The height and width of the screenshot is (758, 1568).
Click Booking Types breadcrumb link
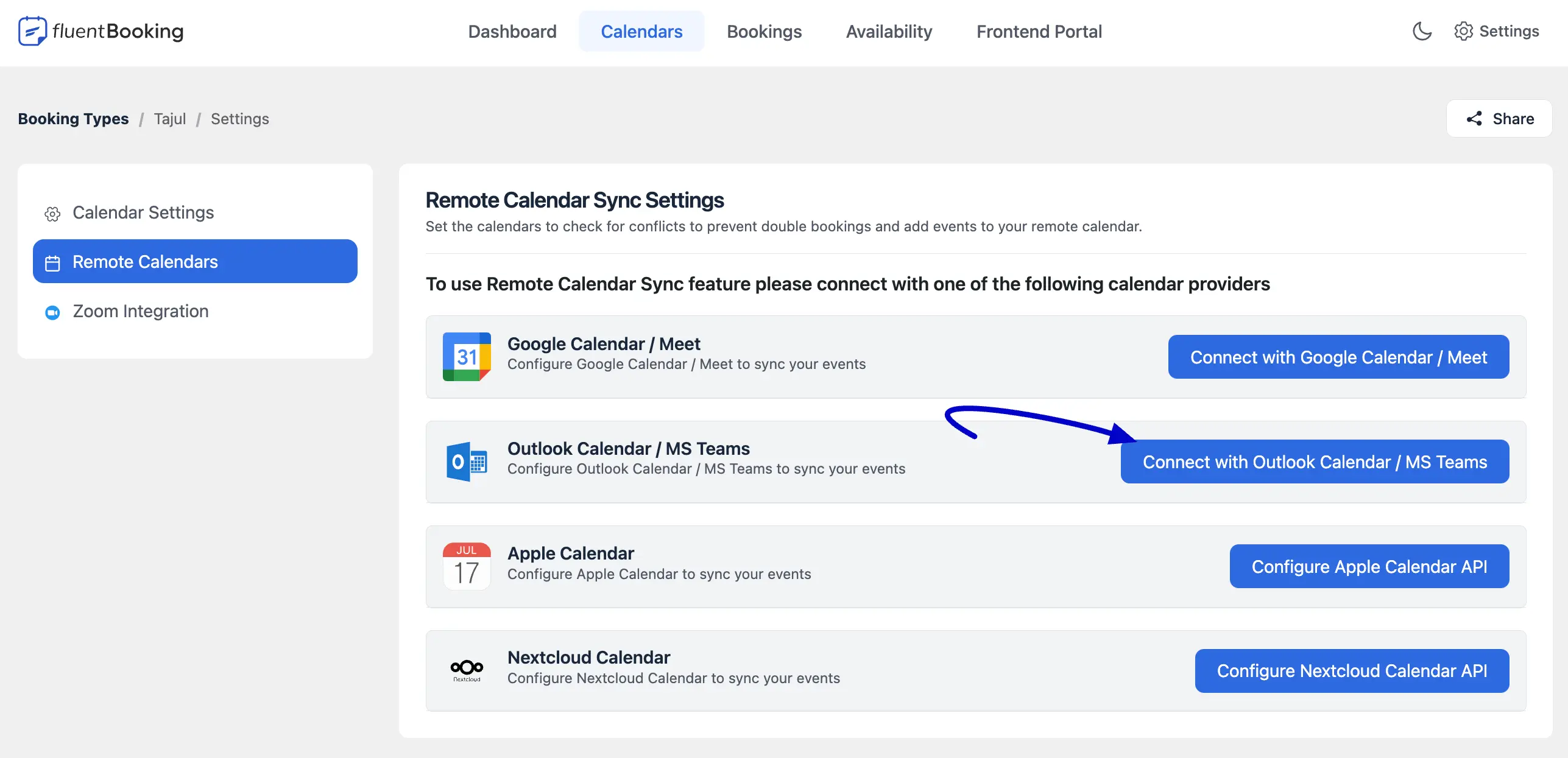73,119
